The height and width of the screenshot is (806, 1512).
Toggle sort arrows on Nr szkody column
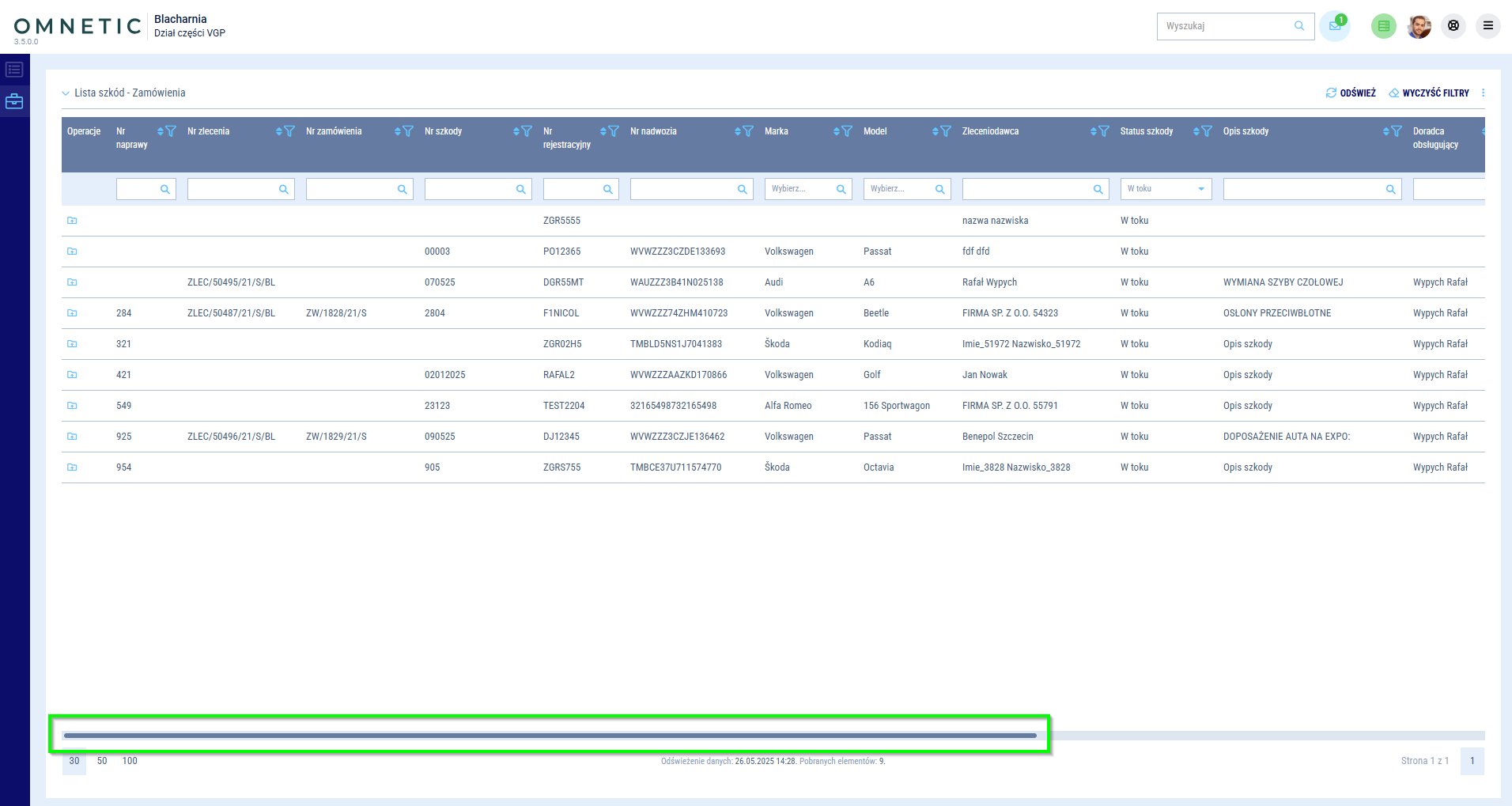point(516,131)
